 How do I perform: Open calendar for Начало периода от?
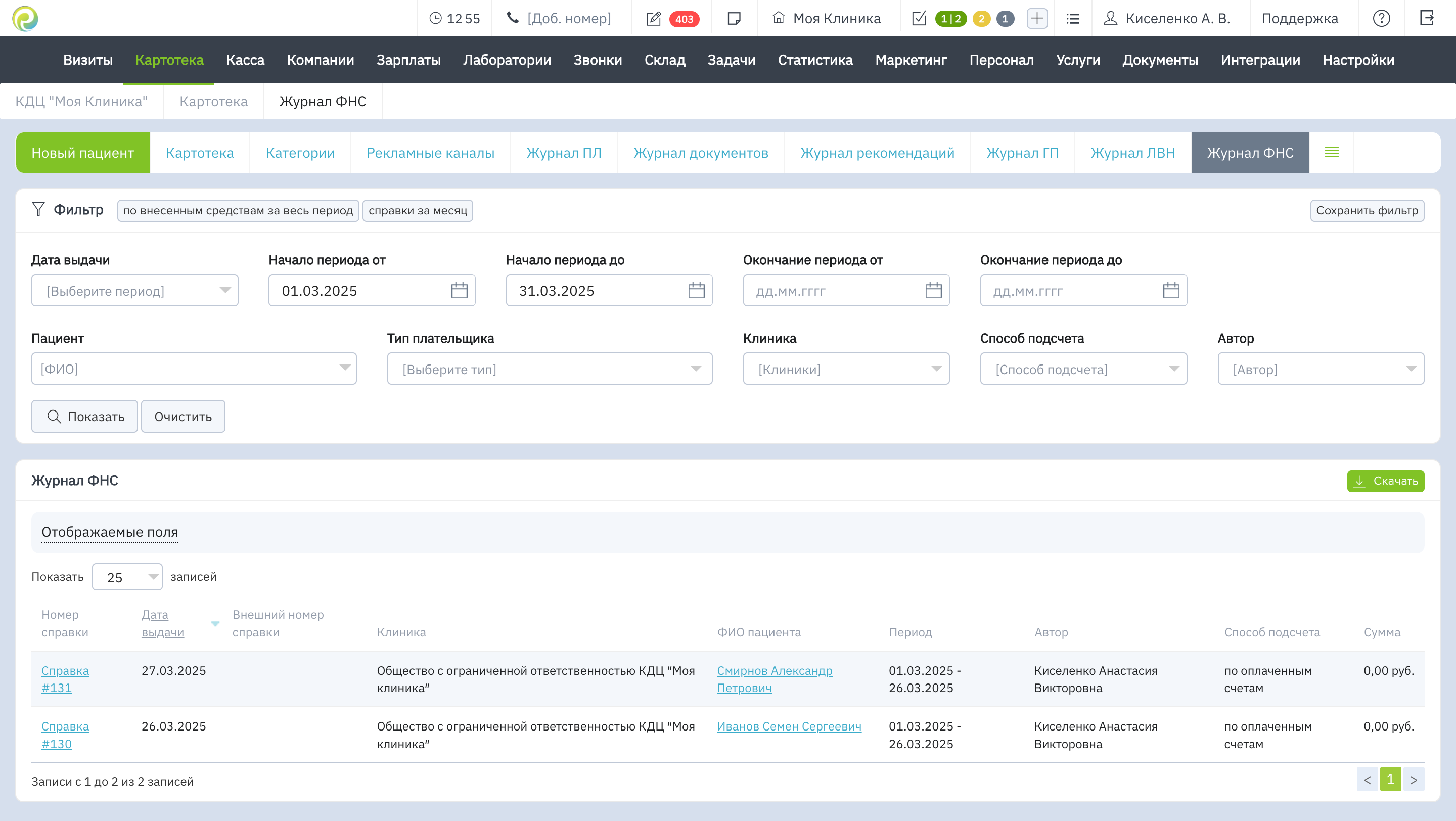coord(459,290)
